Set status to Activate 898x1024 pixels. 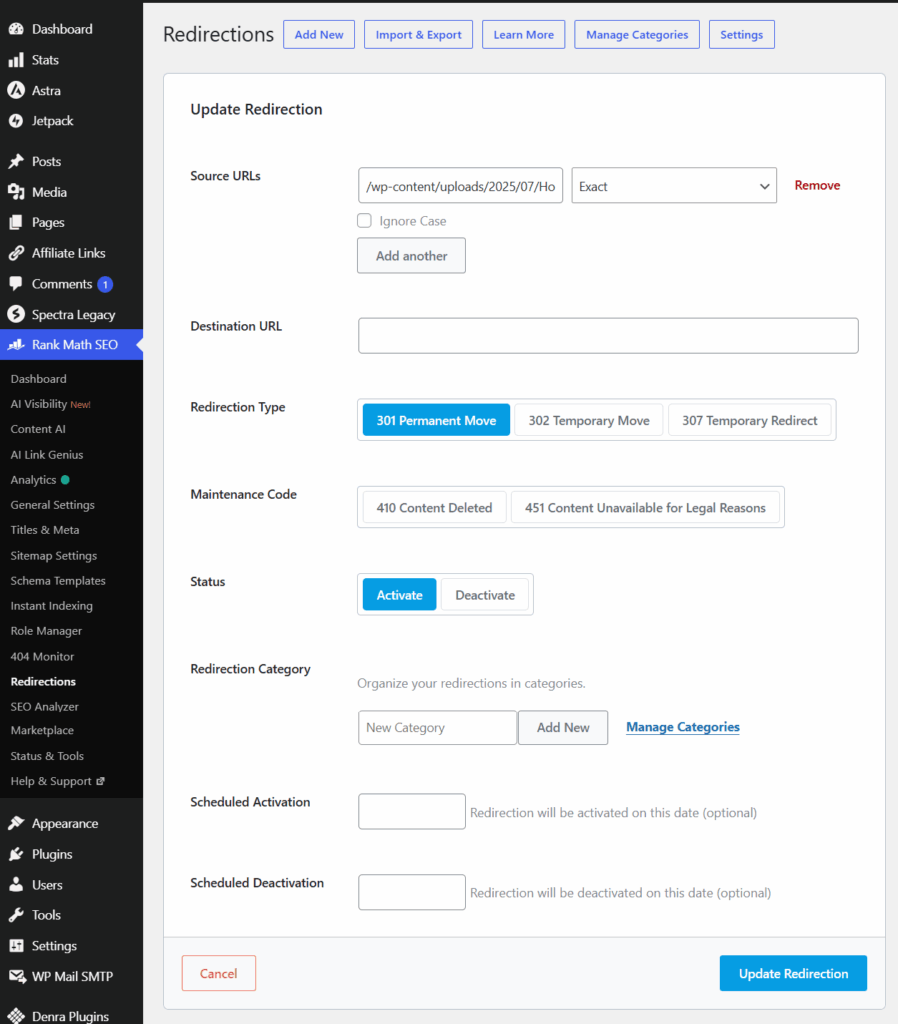[x=400, y=594]
